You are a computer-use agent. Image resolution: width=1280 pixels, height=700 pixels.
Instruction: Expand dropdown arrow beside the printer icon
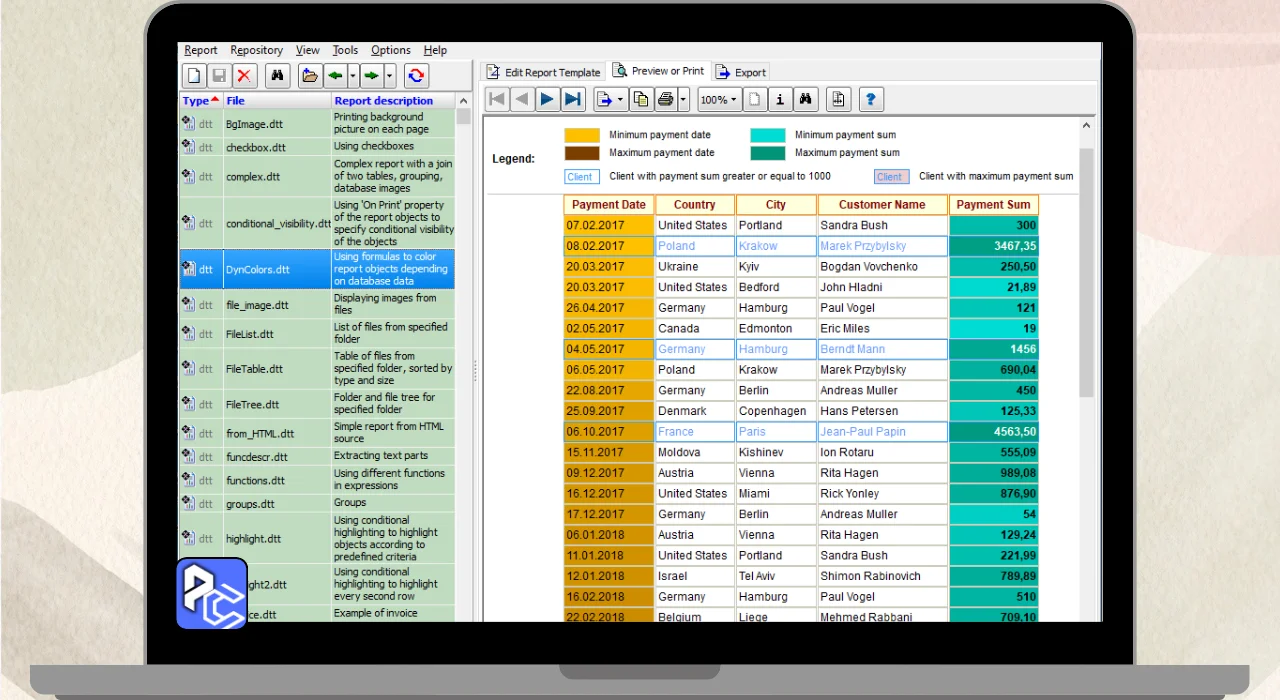[684, 99]
